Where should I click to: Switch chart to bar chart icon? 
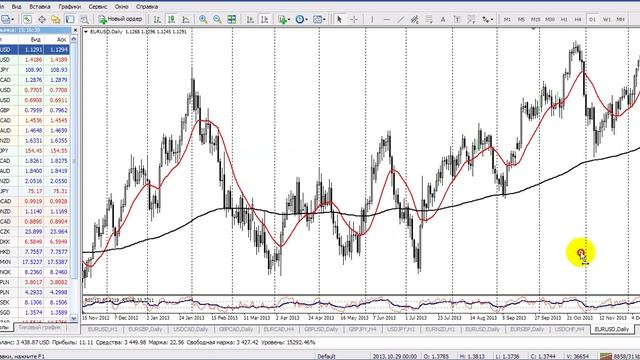[157, 19]
